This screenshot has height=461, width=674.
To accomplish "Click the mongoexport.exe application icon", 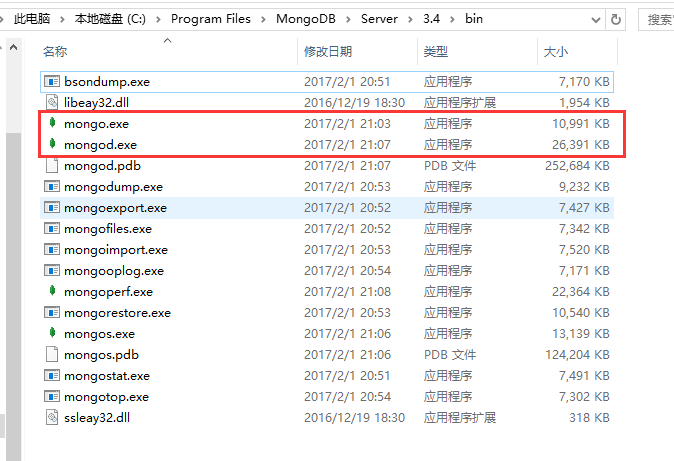I will (x=52, y=207).
